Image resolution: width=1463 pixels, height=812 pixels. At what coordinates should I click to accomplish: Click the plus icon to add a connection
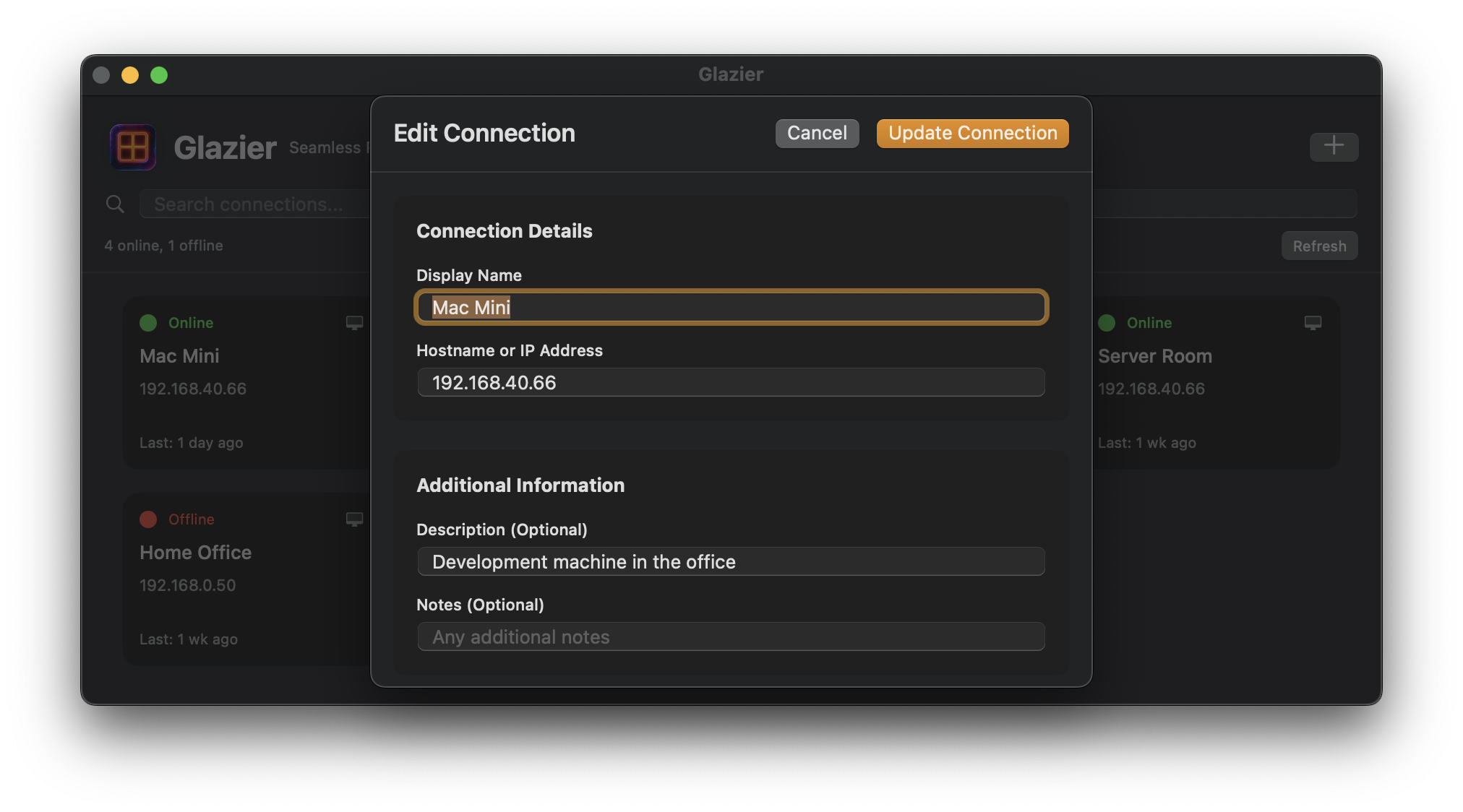pyautogui.click(x=1334, y=147)
